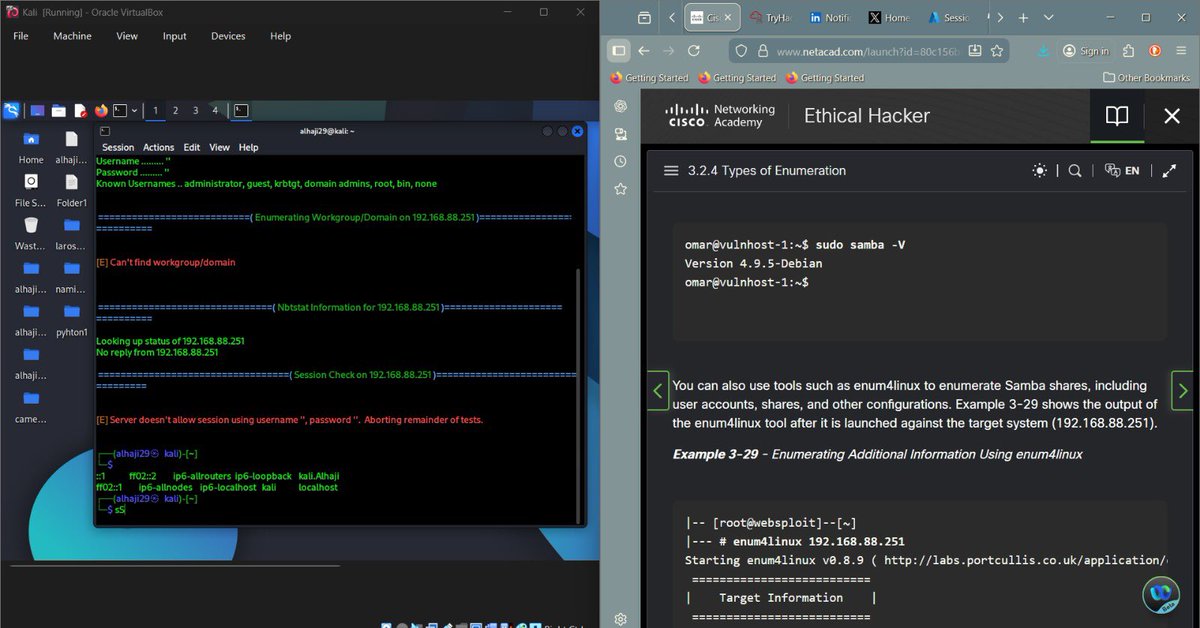Screen dimensions: 1200x628
Task: Switch to the TryHackMe browser tab
Action: point(772,17)
